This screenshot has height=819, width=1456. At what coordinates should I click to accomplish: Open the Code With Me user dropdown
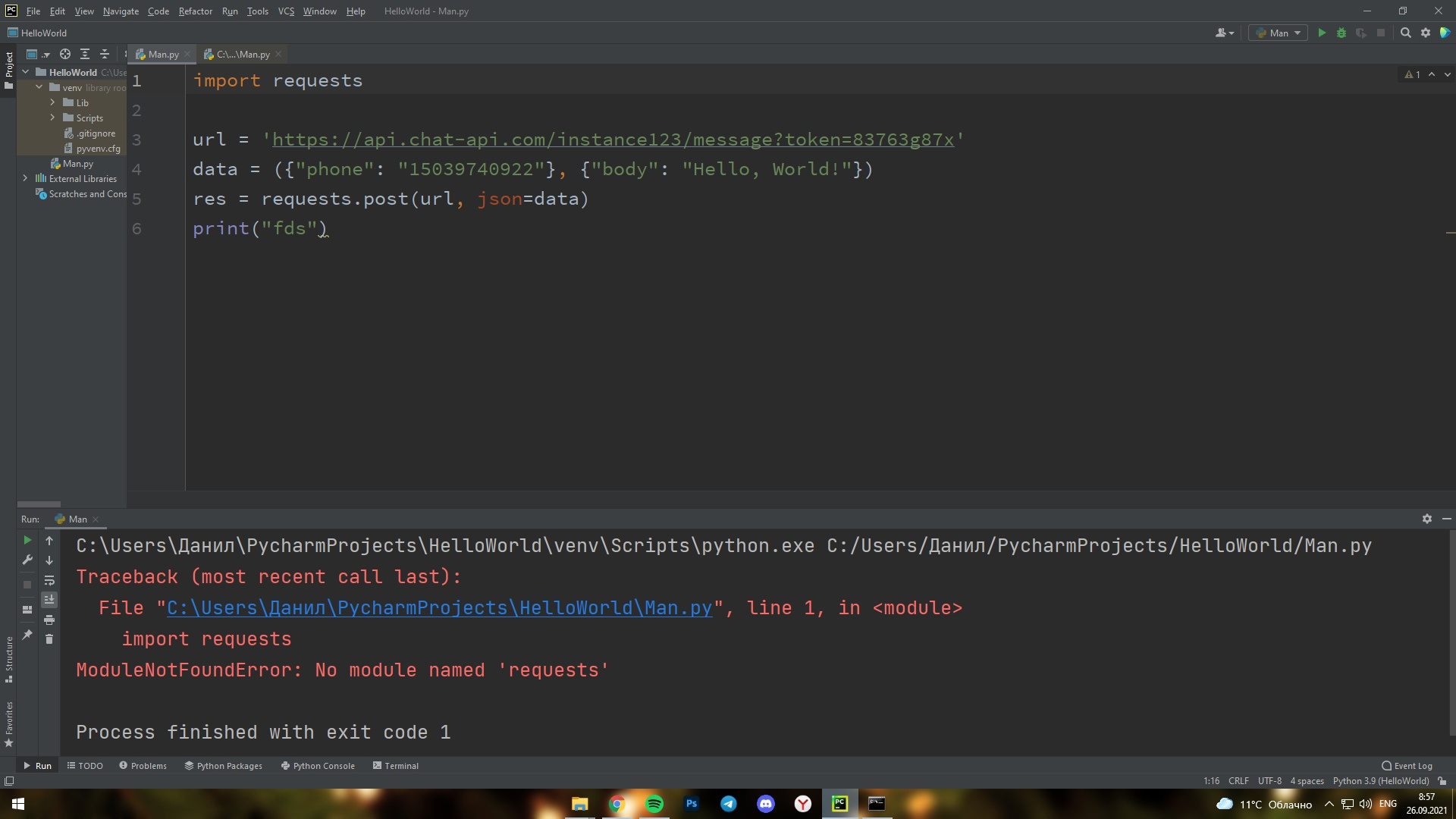[1225, 33]
